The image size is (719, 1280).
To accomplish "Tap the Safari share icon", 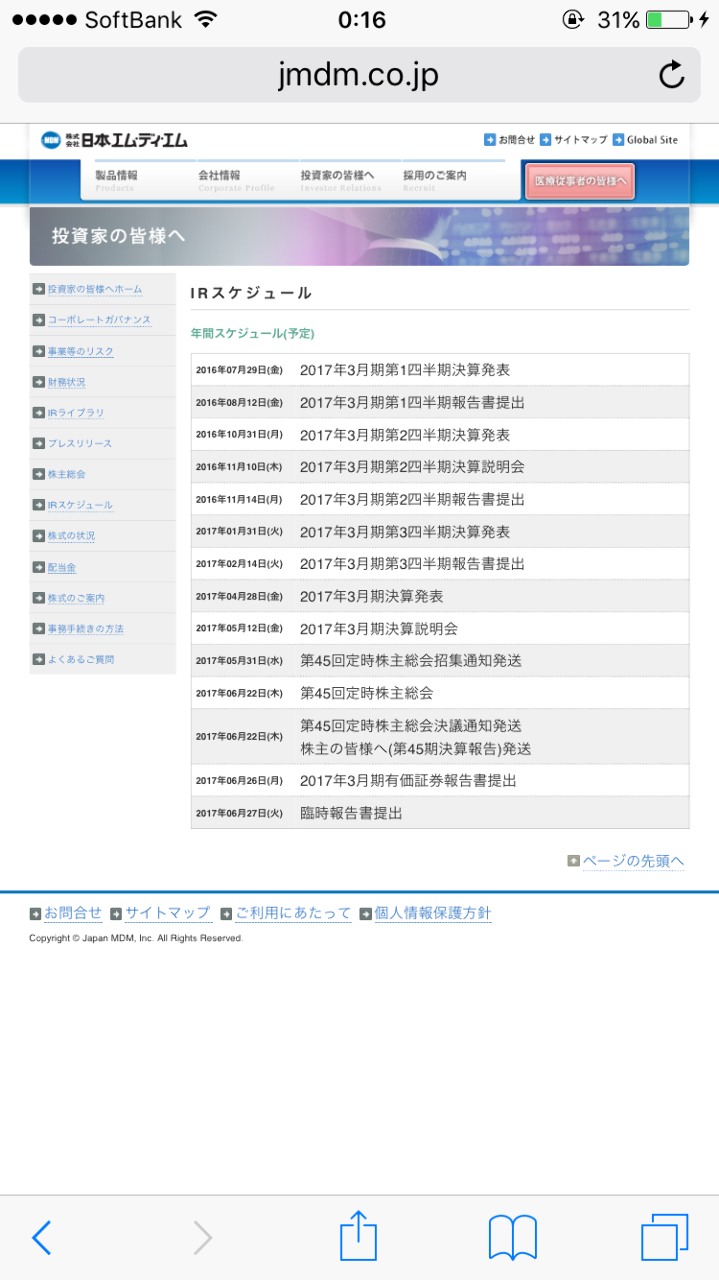I will (x=358, y=1237).
